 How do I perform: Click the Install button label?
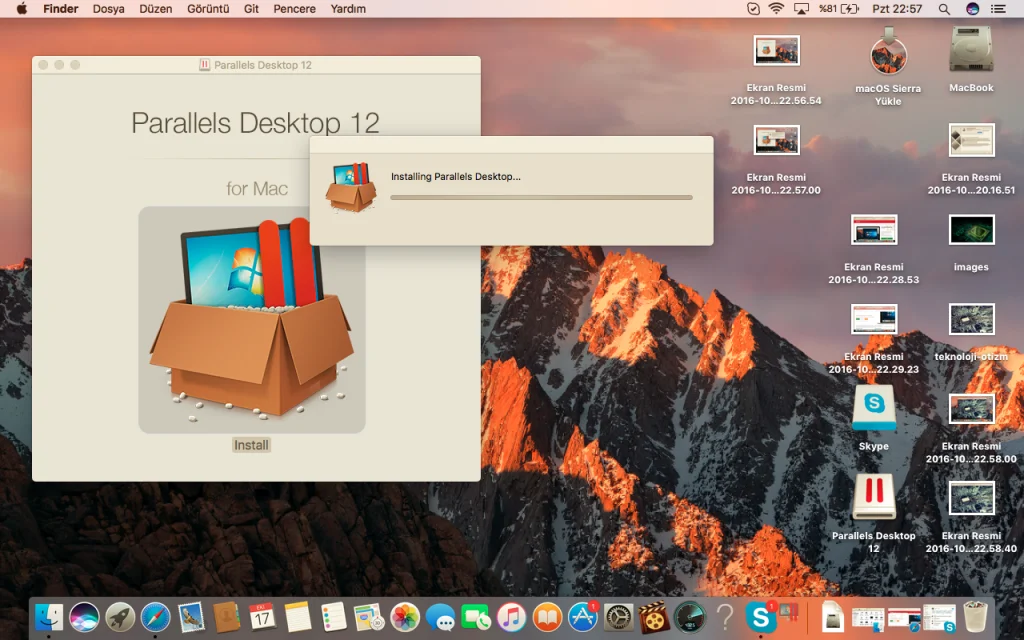tap(251, 445)
